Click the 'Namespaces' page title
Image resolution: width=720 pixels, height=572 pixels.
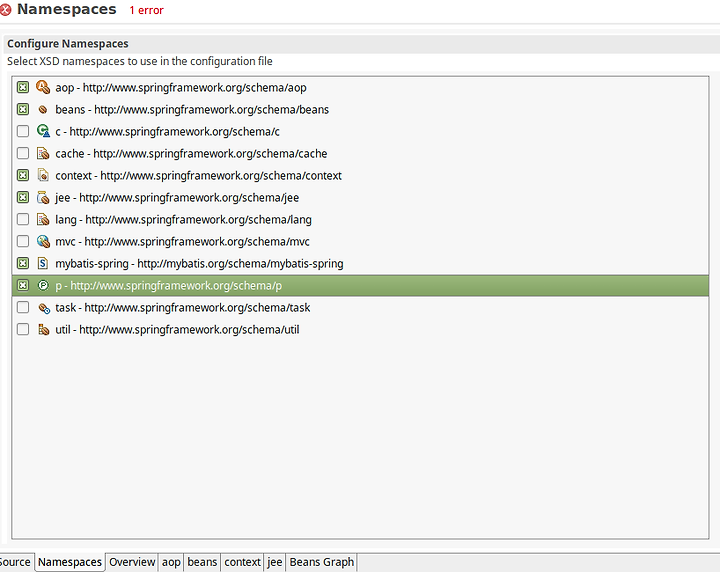pyautogui.click(x=67, y=9)
